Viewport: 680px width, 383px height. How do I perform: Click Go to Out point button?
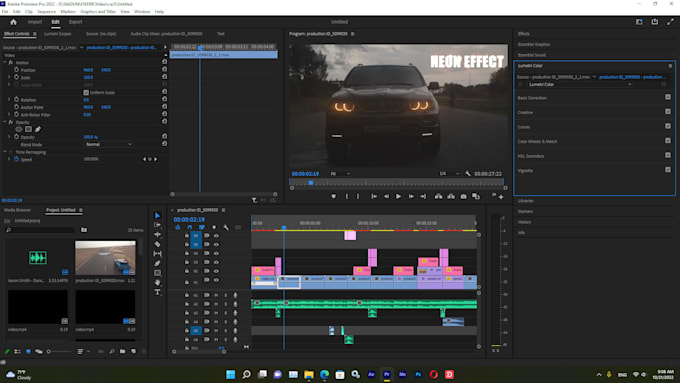point(423,196)
